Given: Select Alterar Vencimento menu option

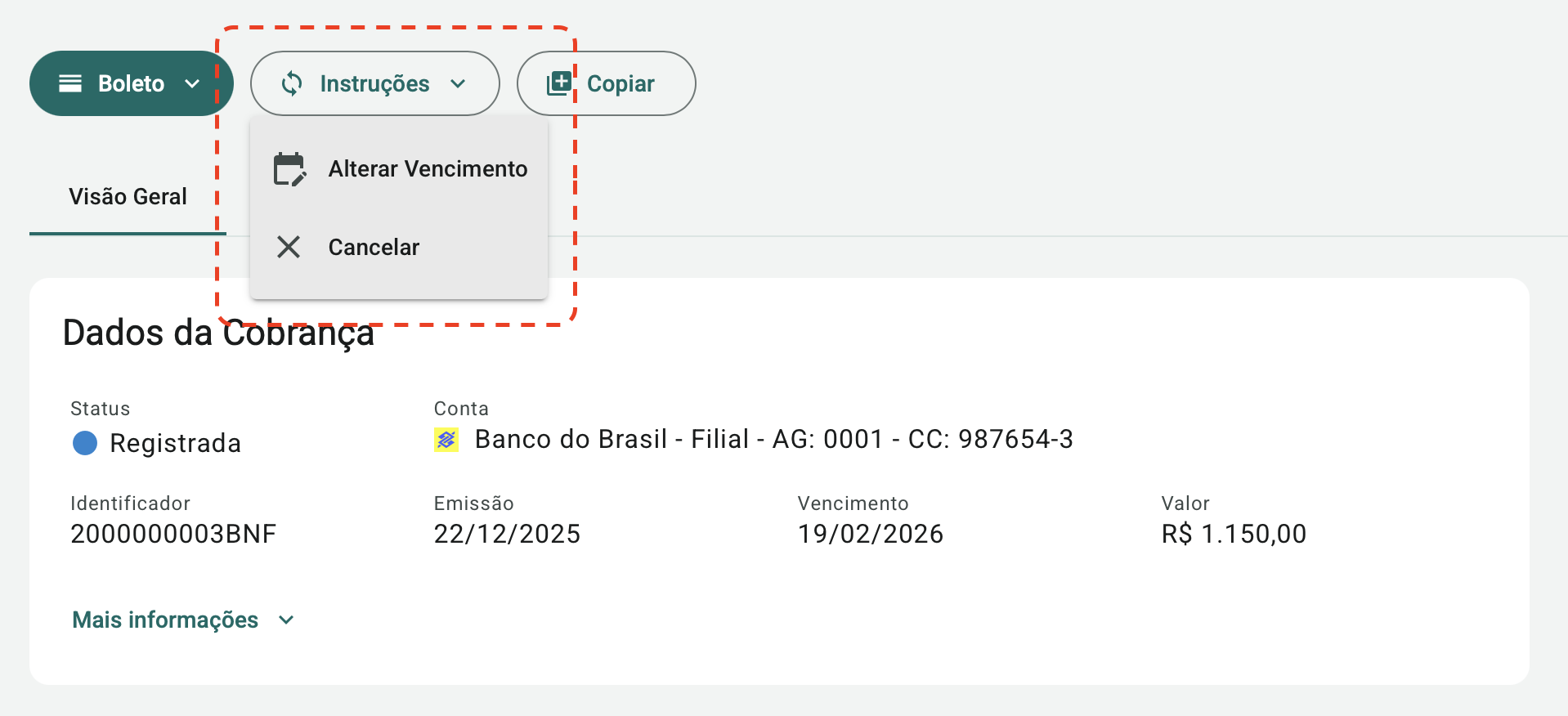Looking at the screenshot, I should click(428, 169).
